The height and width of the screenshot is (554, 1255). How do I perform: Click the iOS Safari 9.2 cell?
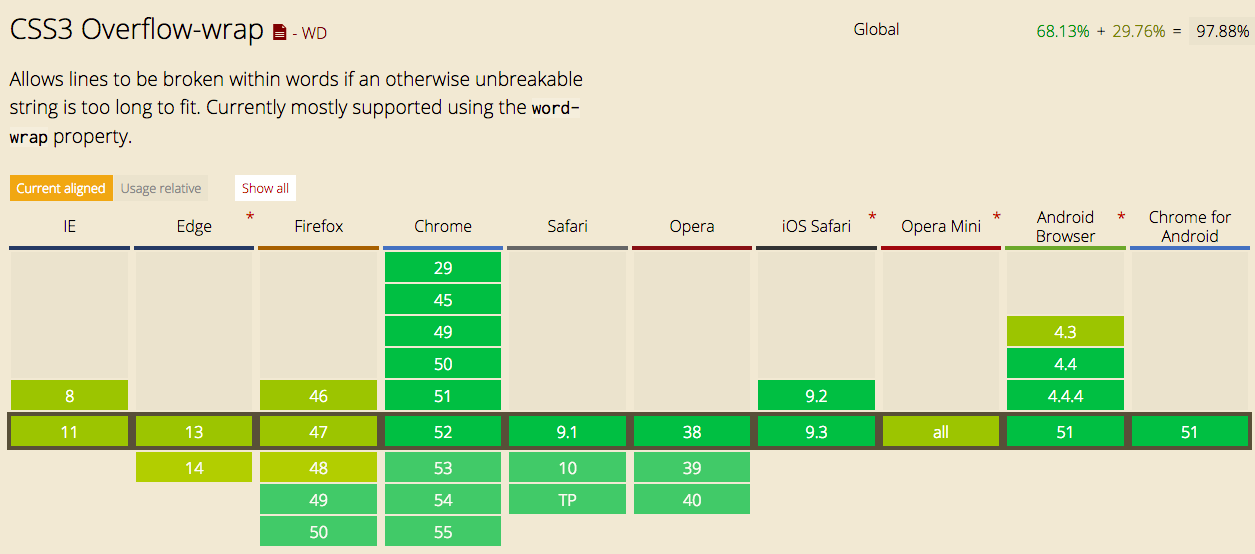pyautogui.click(x=816, y=396)
